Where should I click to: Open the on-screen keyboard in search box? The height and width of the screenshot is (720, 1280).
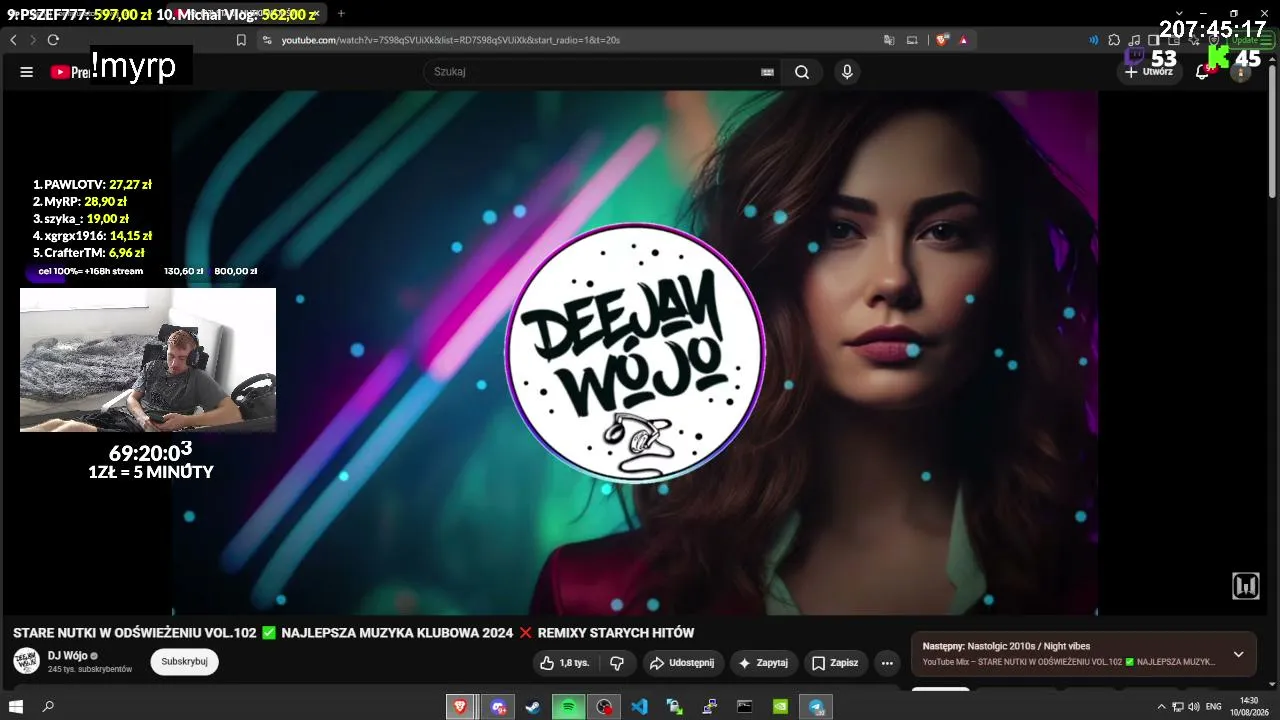point(767,72)
